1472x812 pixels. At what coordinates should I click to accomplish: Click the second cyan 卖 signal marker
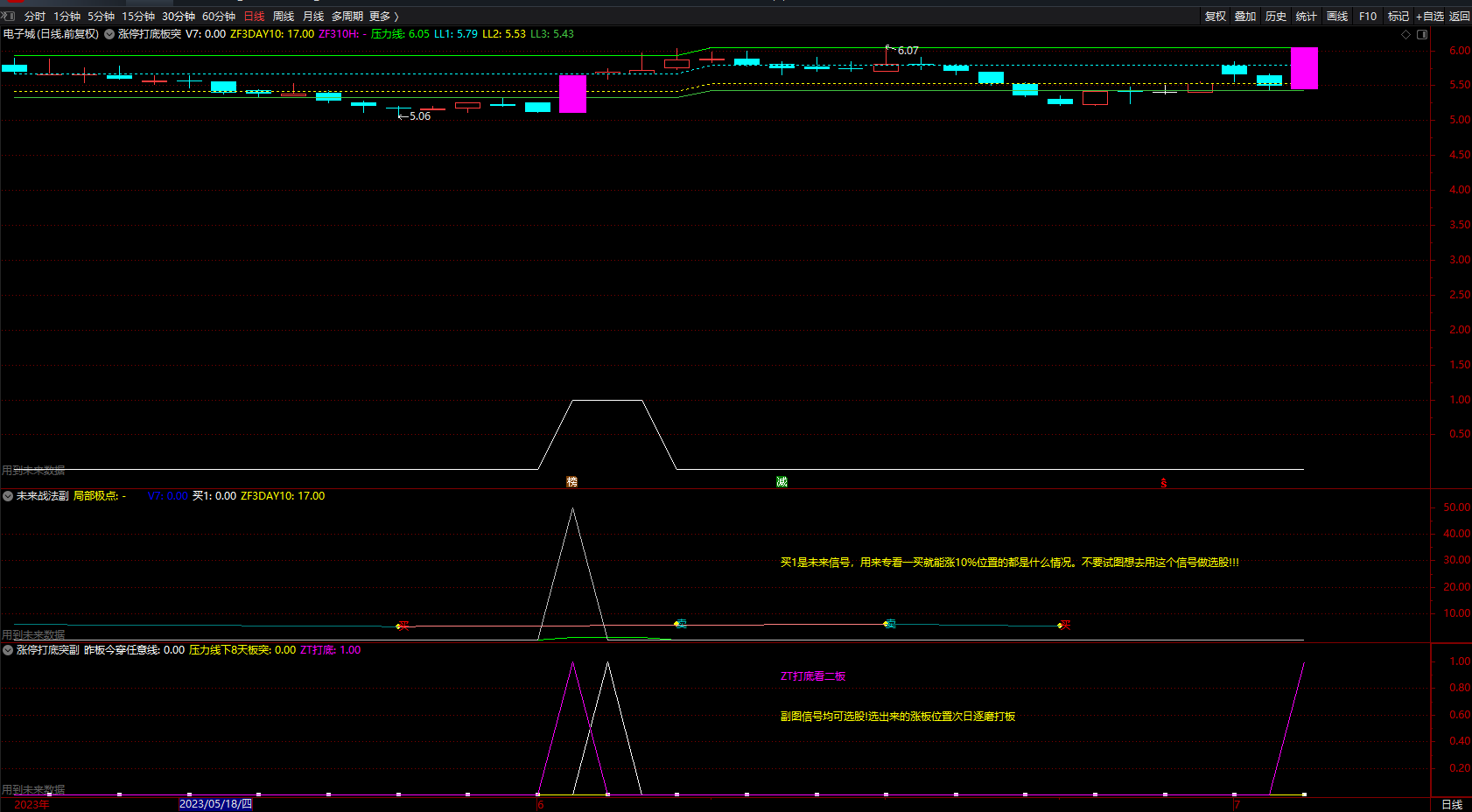click(889, 624)
